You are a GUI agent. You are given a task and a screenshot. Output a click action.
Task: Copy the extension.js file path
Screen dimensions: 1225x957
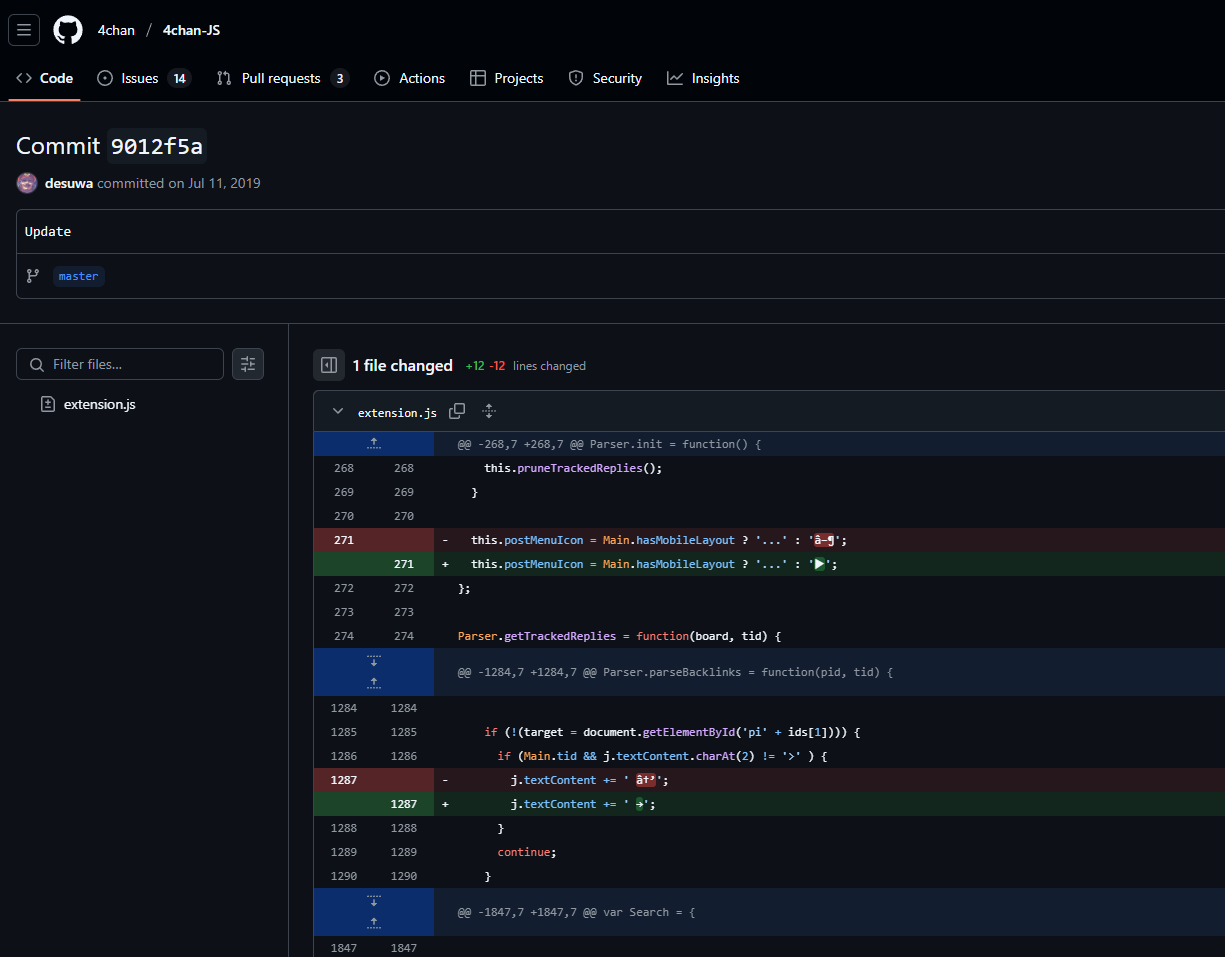click(457, 411)
